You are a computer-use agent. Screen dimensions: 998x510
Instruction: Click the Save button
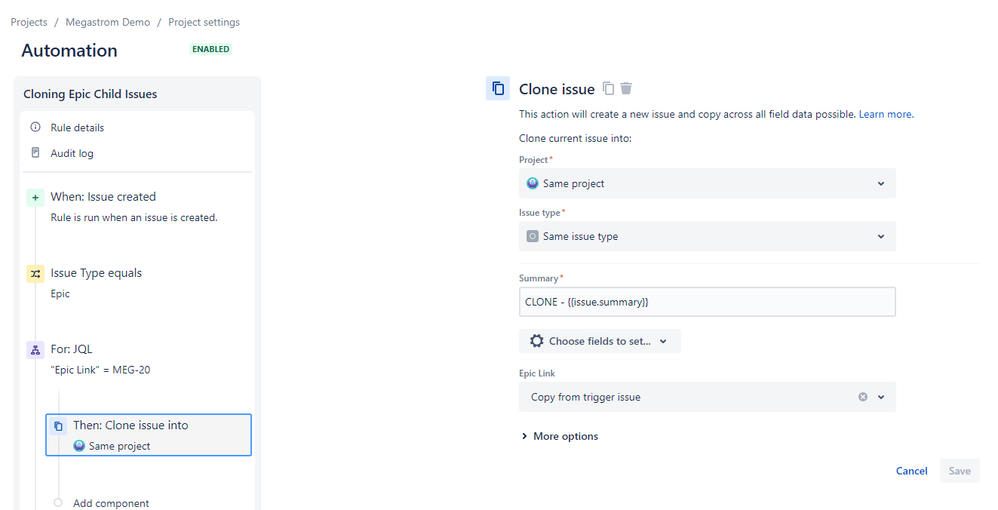coord(959,471)
